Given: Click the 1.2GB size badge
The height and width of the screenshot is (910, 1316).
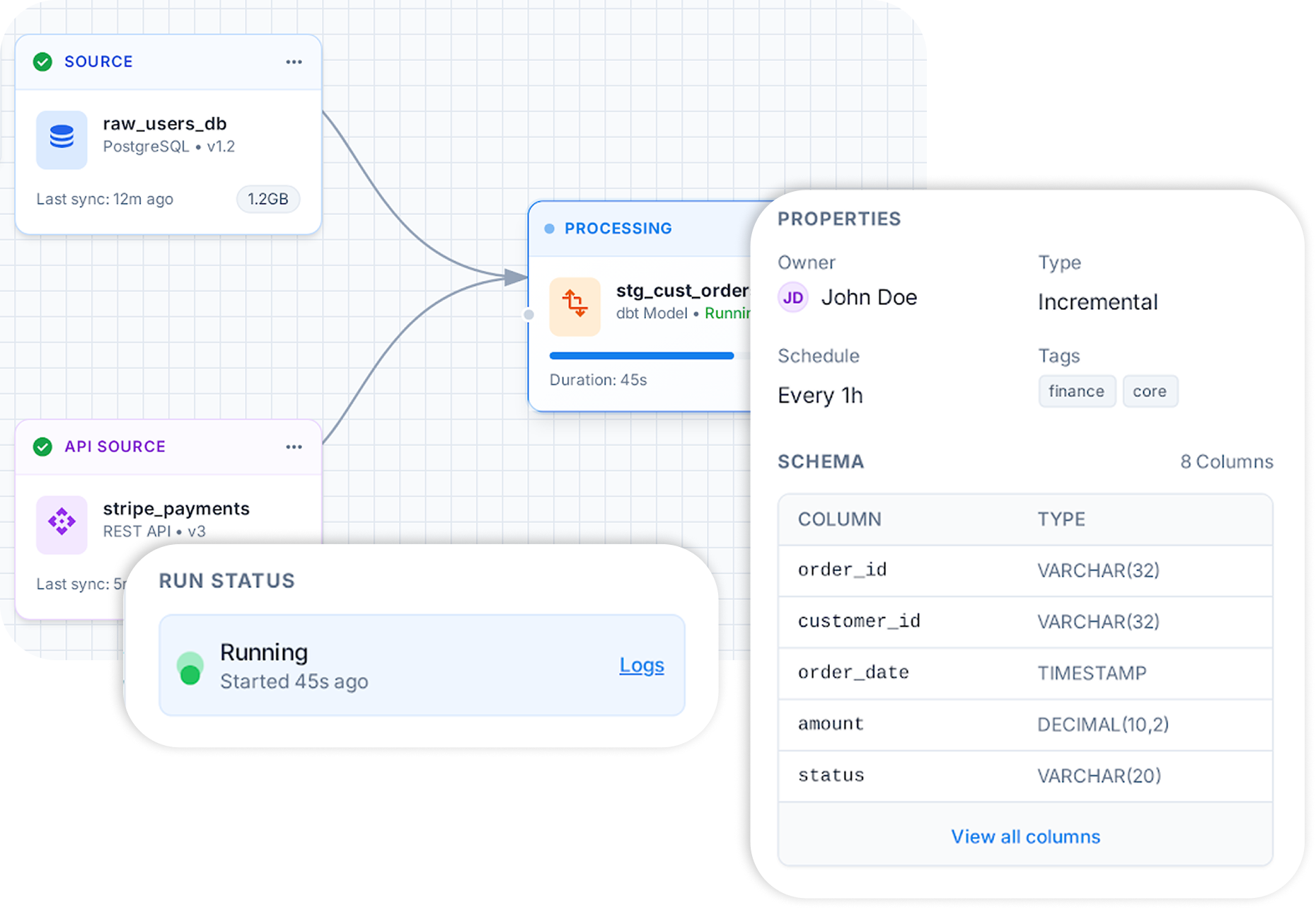Looking at the screenshot, I should (267, 200).
